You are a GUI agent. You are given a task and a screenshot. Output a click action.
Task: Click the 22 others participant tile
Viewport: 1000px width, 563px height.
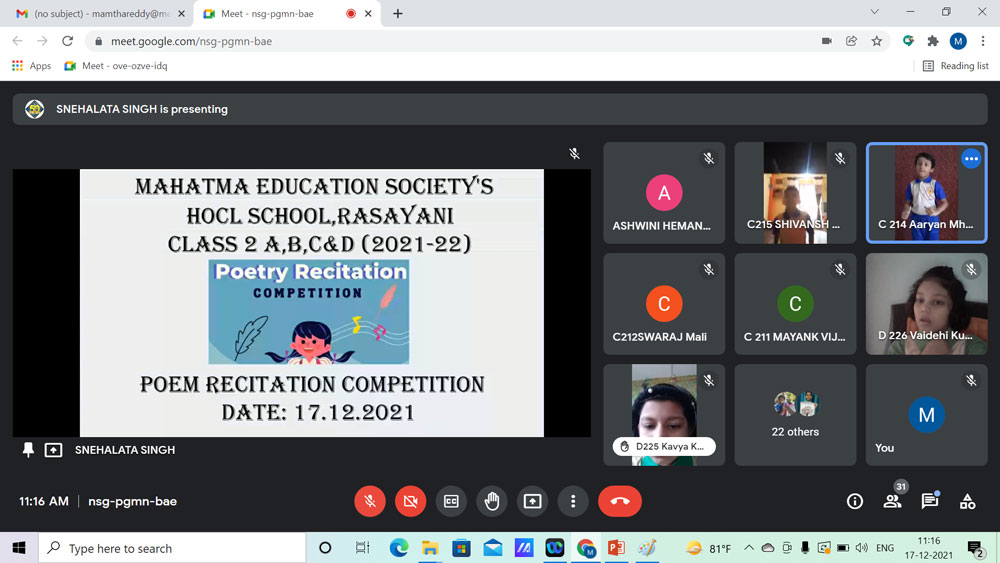click(x=795, y=414)
